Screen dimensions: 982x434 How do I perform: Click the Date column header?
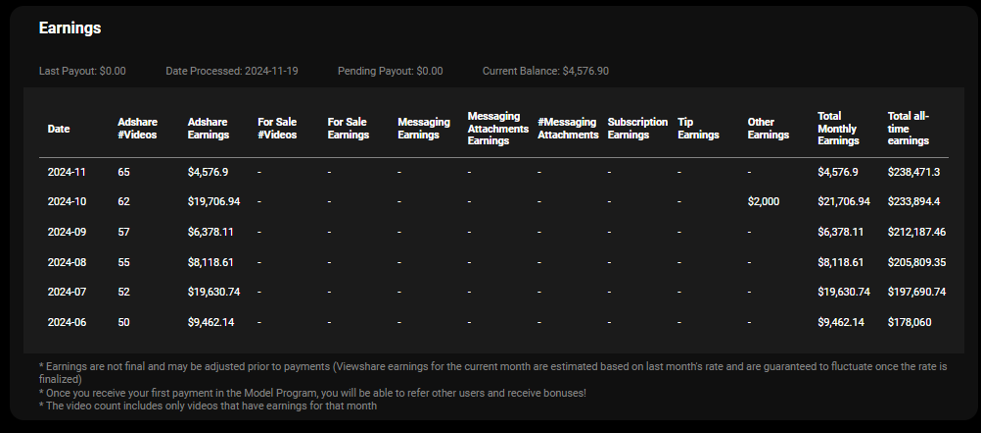(x=59, y=129)
